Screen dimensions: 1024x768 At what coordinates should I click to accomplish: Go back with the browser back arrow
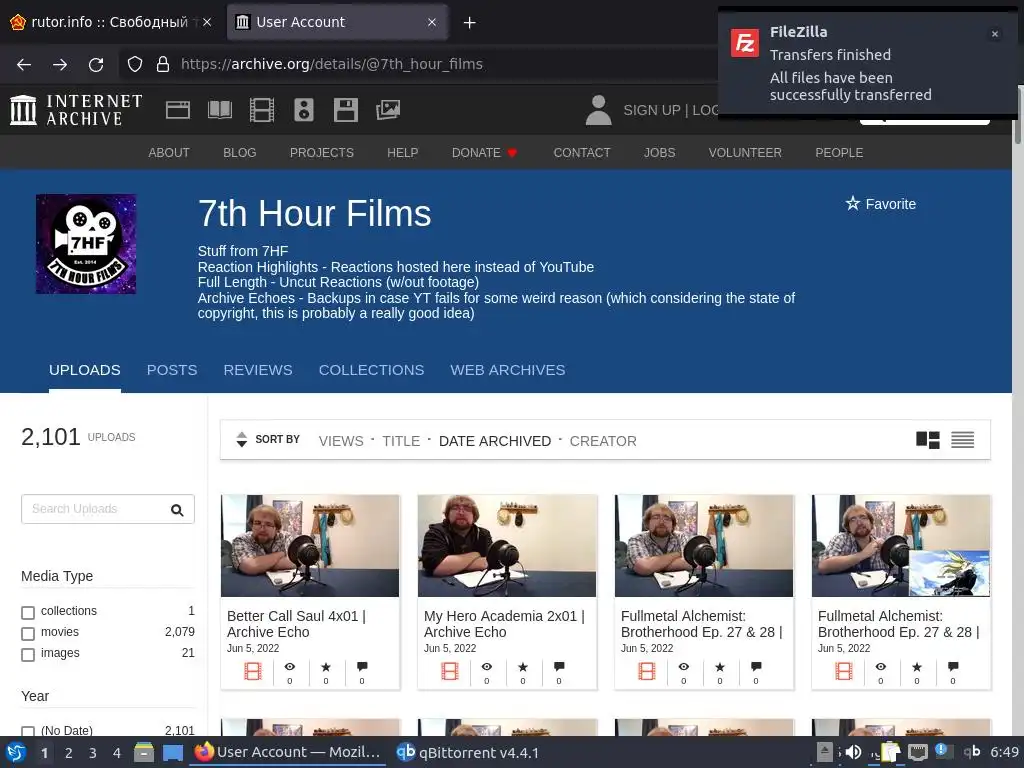[x=24, y=64]
